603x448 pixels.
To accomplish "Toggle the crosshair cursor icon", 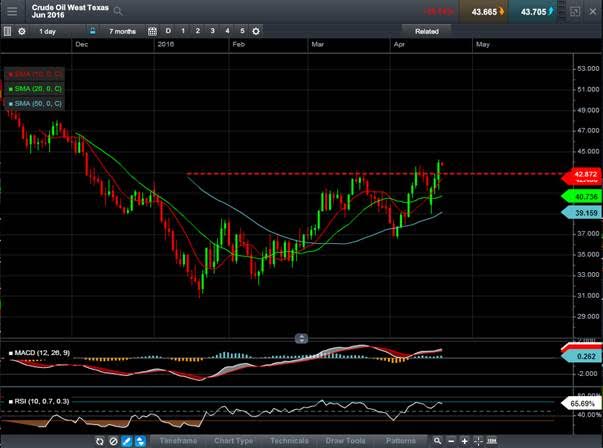I will (x=478, y=441).
